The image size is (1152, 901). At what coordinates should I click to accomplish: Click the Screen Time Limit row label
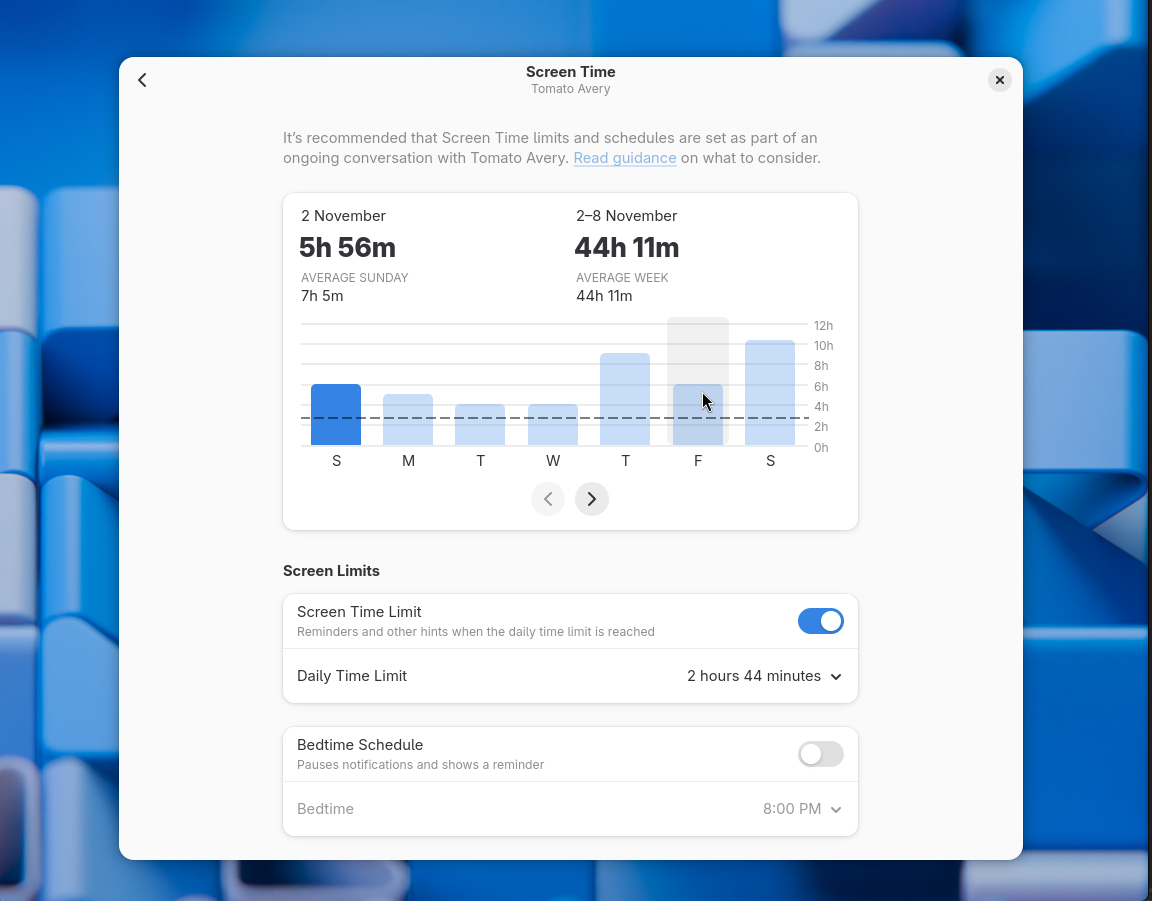point(359,612)
